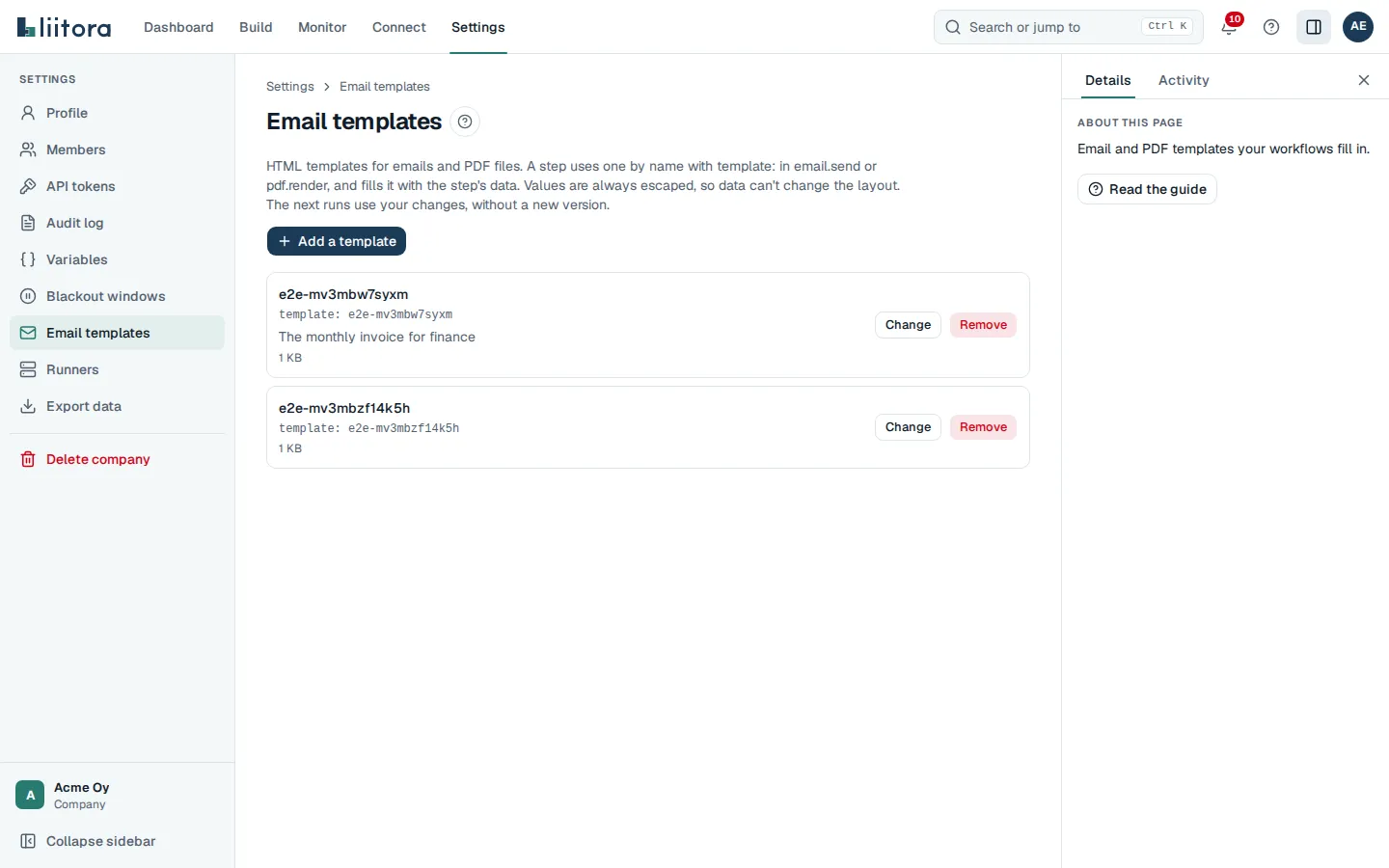Screen dimensions: 1389x868
Task: Open Variables settings
Action: [x=117, y=259]
